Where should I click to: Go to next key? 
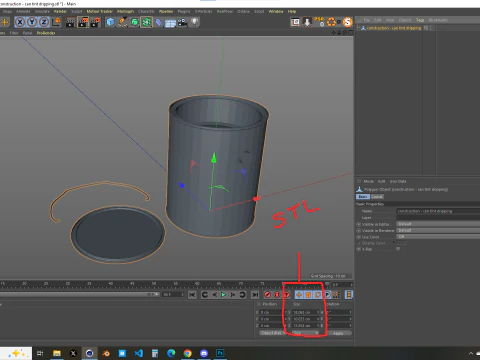(242, 295)
